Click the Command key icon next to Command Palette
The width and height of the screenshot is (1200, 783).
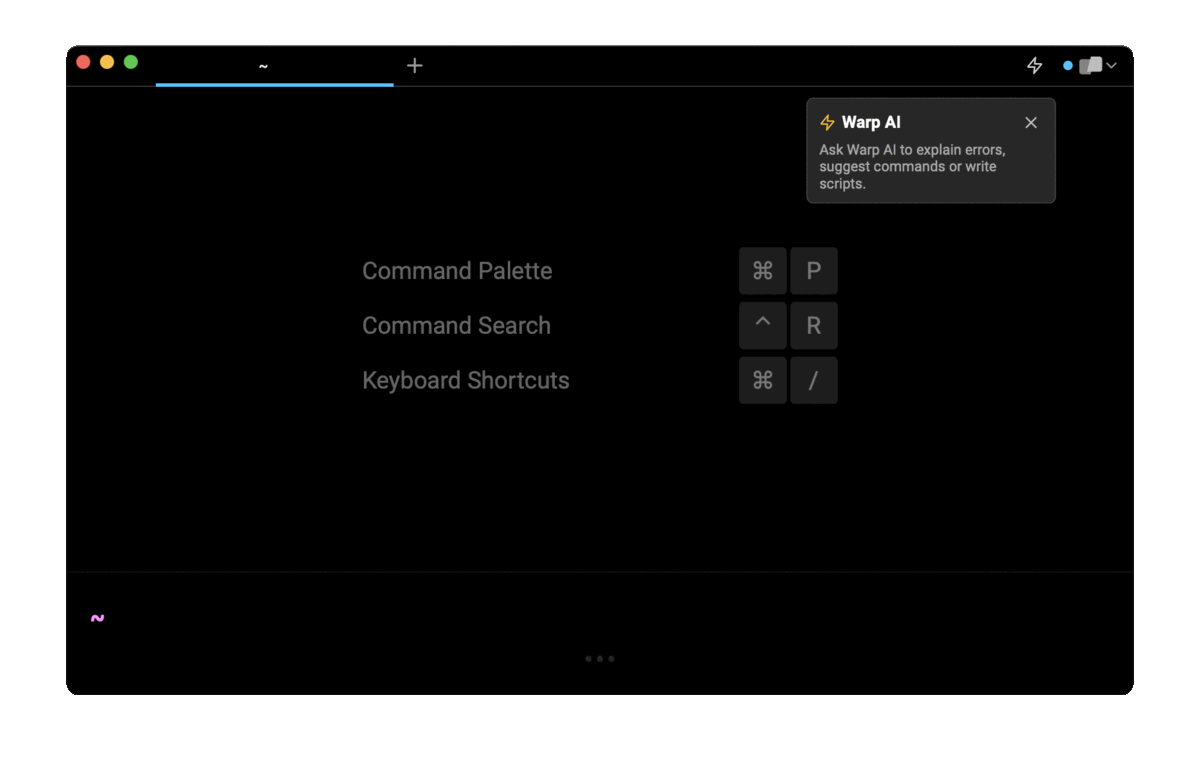tap(763, 270)
